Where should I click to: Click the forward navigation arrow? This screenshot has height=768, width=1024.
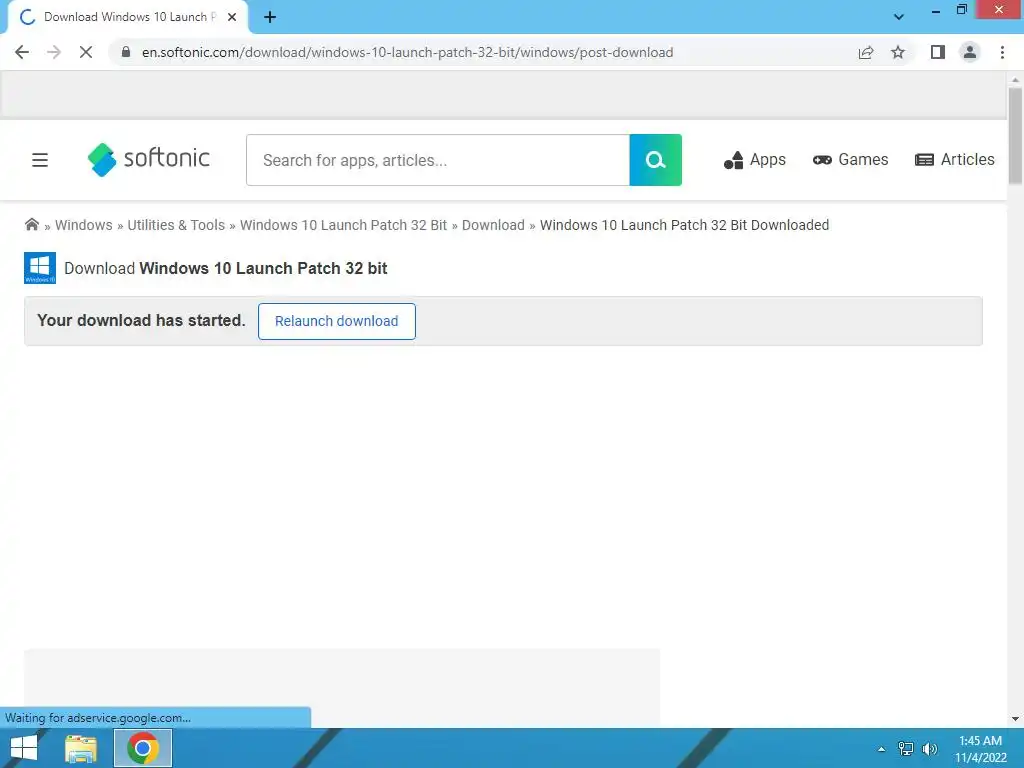tap(54, 52)
